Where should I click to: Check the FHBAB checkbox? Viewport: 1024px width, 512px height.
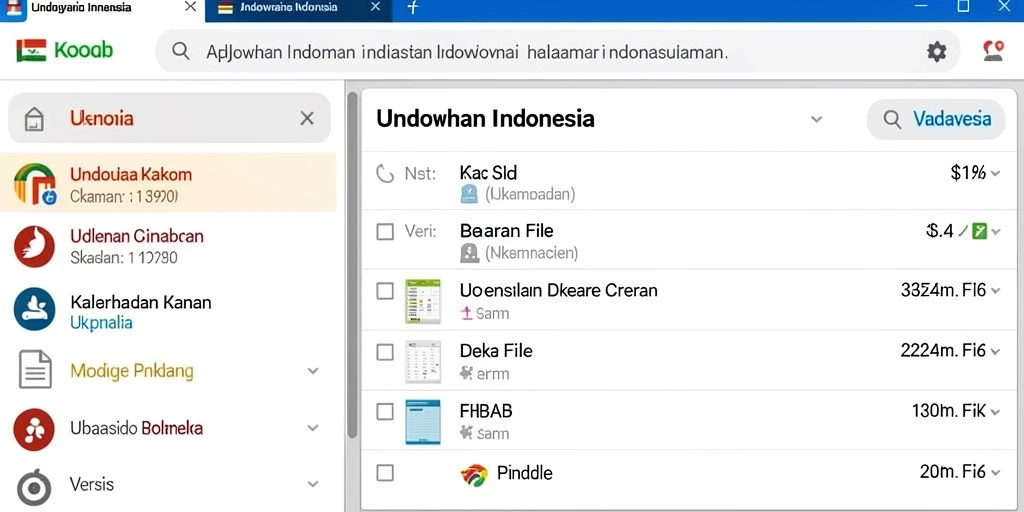385,411
